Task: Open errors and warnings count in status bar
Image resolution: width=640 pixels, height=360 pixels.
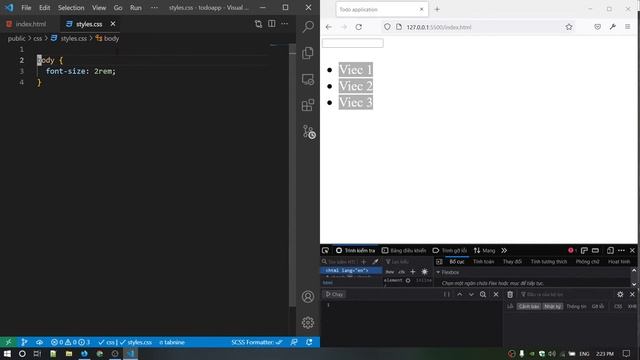Action: (x=70, y=342)
